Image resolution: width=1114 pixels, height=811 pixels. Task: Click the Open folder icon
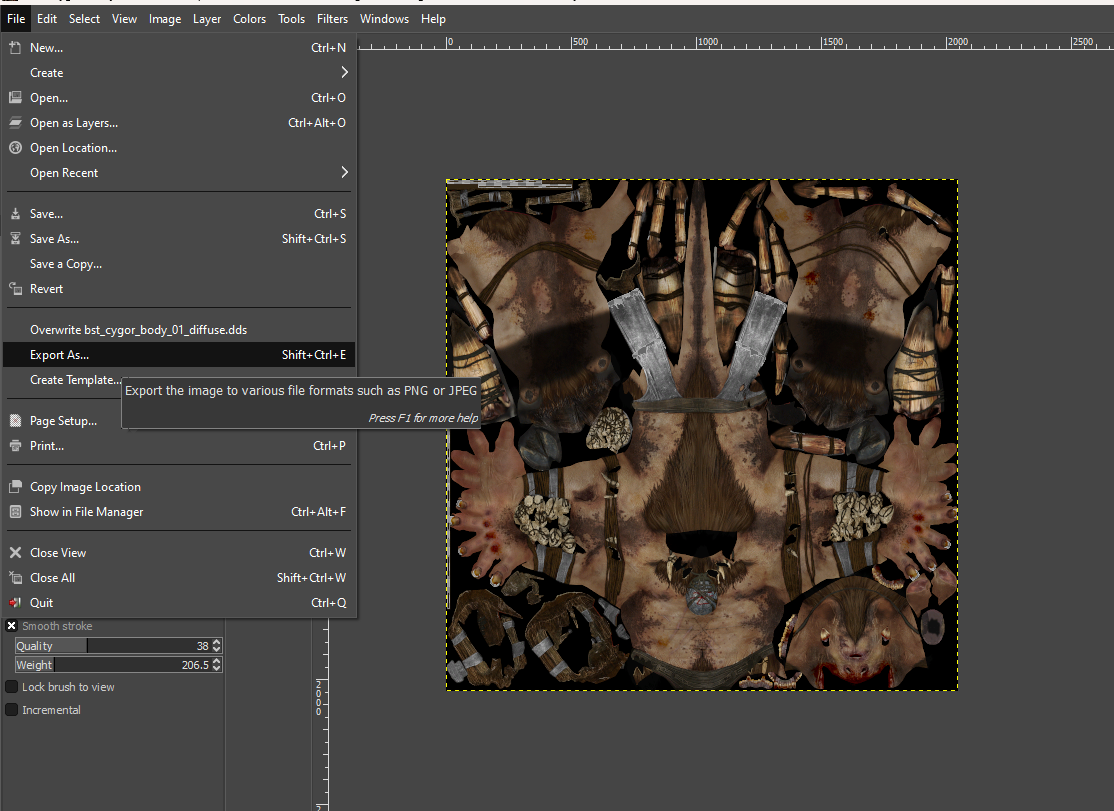[15, 97]
